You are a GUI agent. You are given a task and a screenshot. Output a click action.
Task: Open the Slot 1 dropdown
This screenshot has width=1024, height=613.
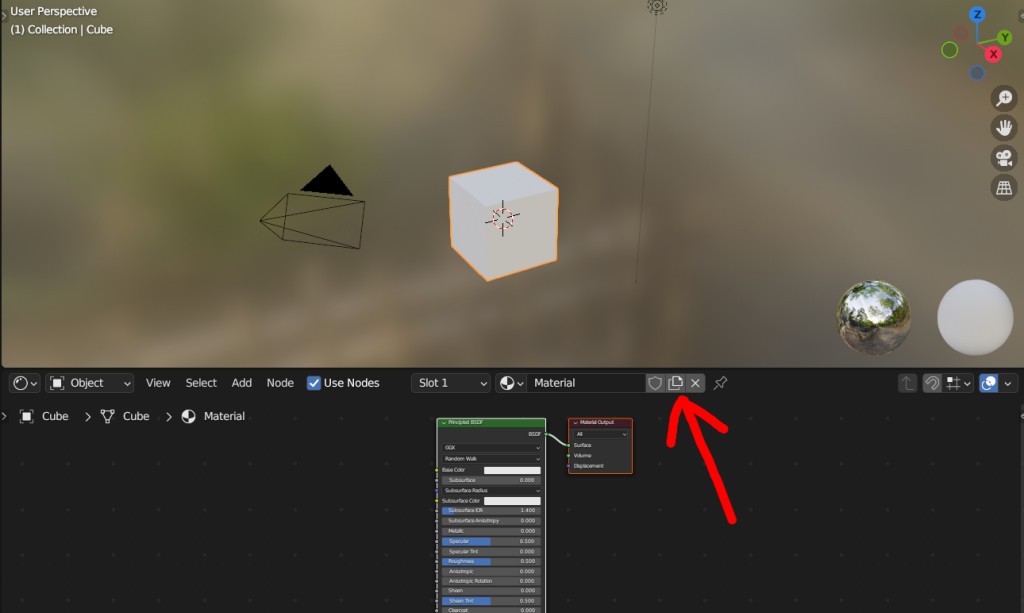pos(451,383)
